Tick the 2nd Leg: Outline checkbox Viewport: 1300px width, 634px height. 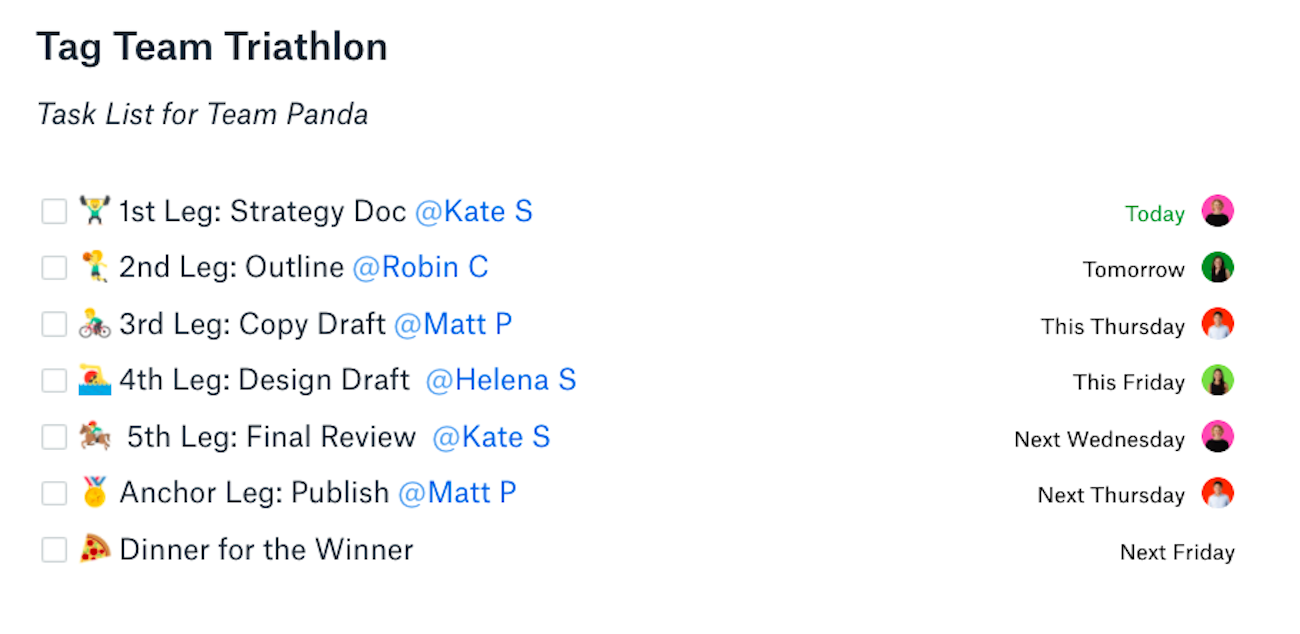[54, 268]
